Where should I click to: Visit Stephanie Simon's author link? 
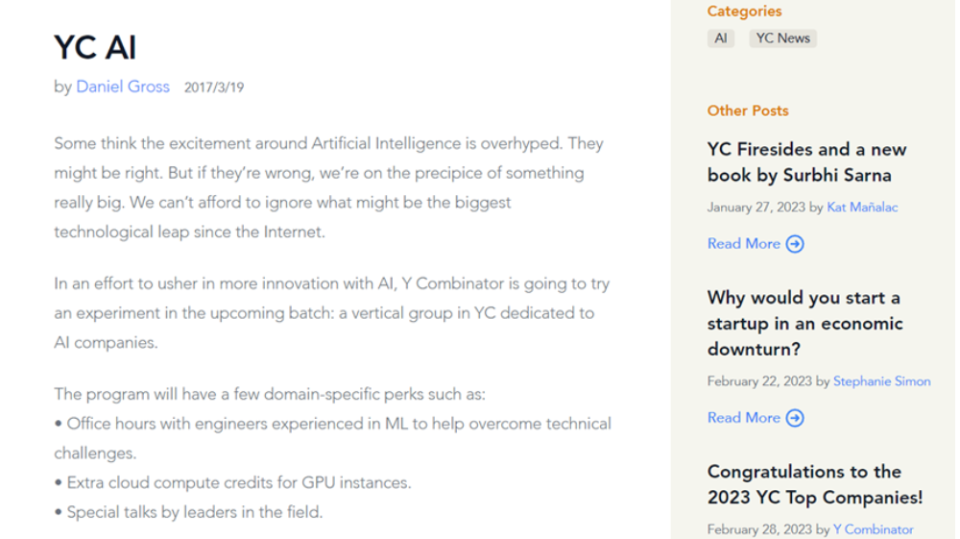click(x=881, y=381)
